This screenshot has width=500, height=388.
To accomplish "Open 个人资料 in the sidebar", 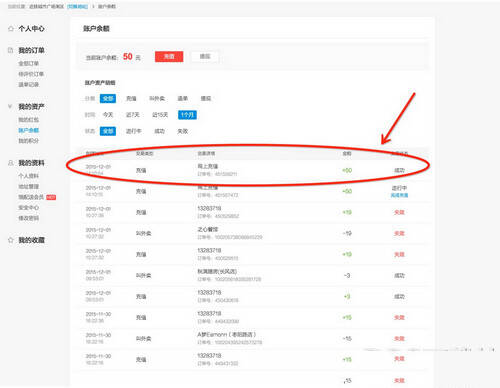I will click(x=29, y=176).
